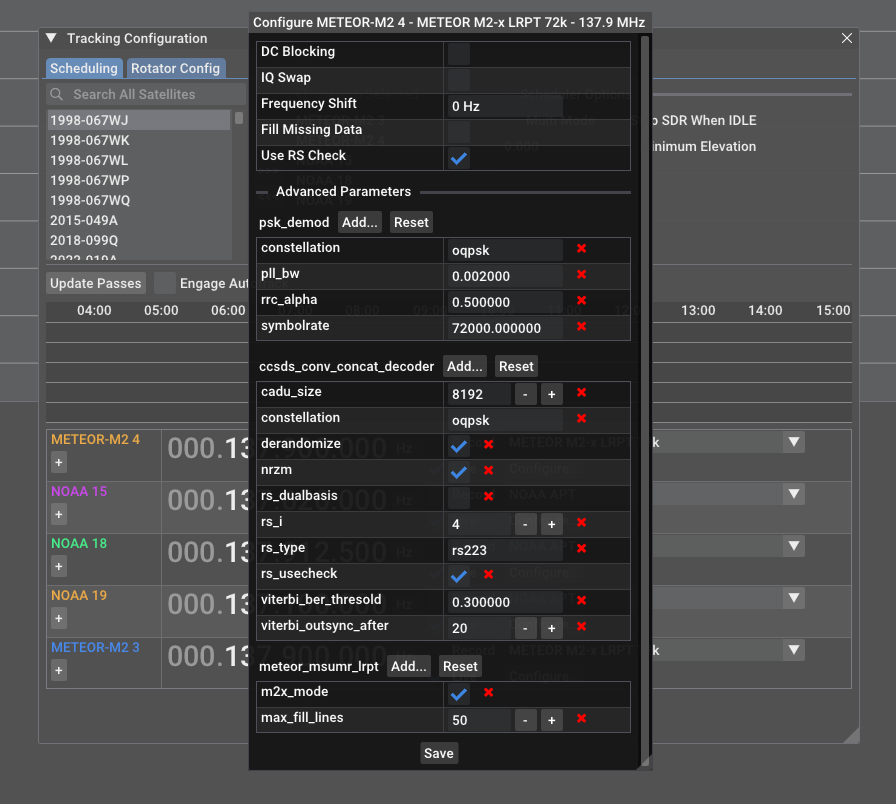This screenshot has height=804, width=896.
Task: Add a downlink under NOAA 18
Action: 59,566
